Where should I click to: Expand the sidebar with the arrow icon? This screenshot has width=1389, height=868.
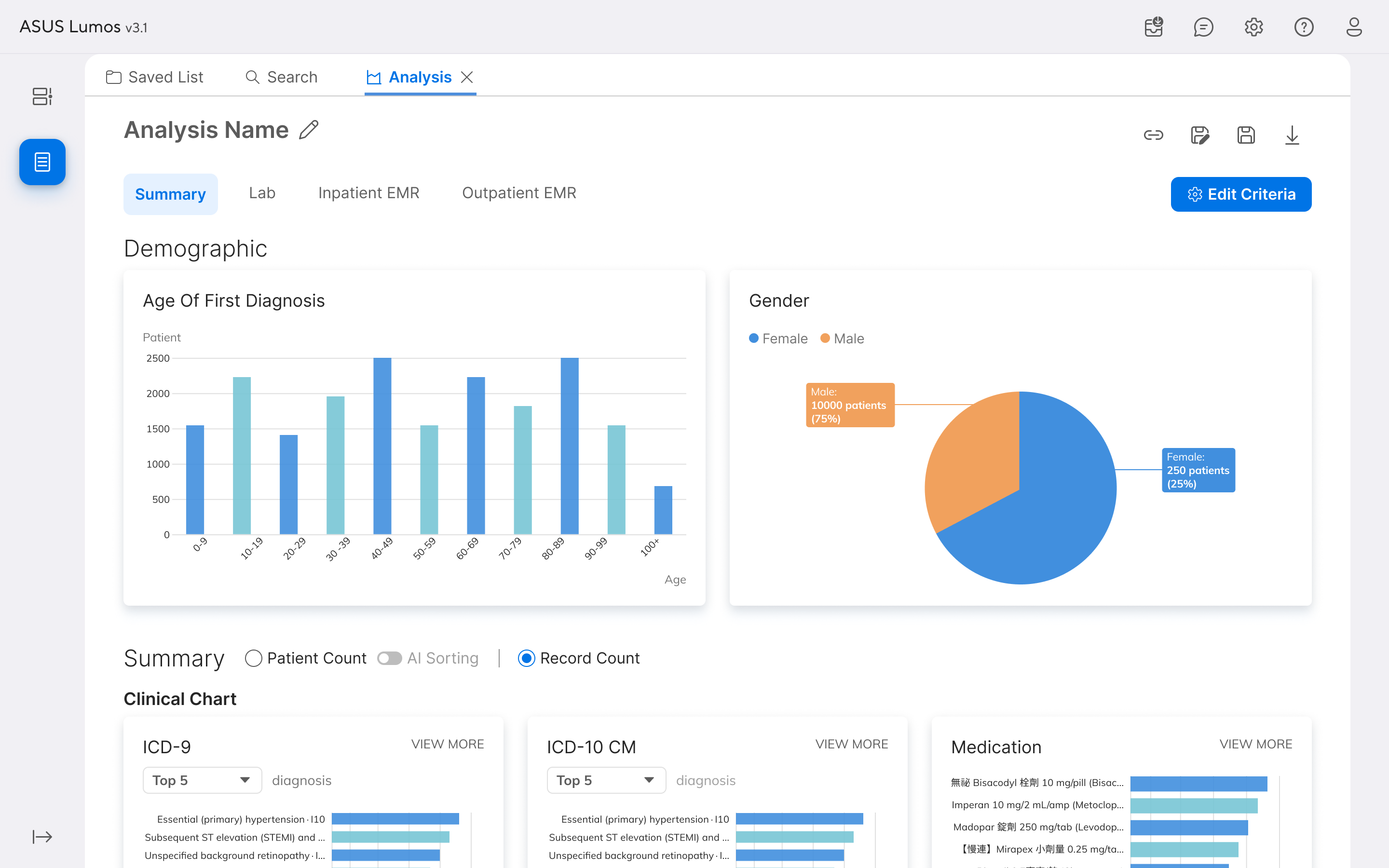[42, 837]
